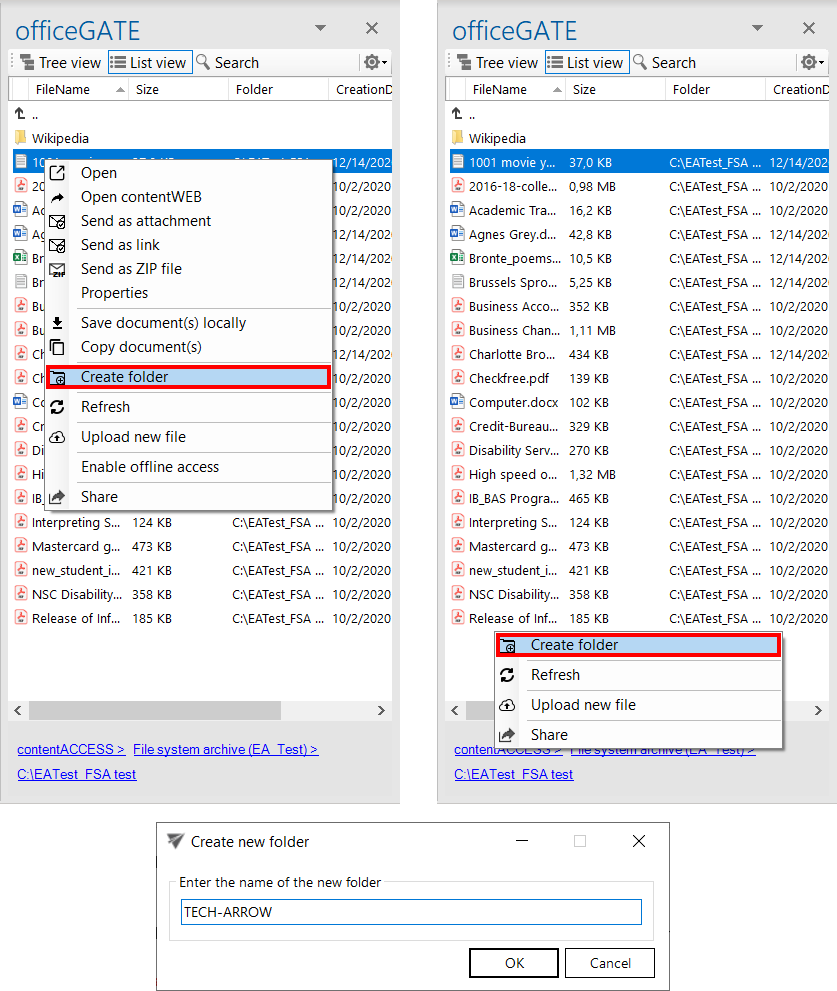Click the new folder name text field
The image size is (837, 991).
pyautogui.click(x=410, y=912)
